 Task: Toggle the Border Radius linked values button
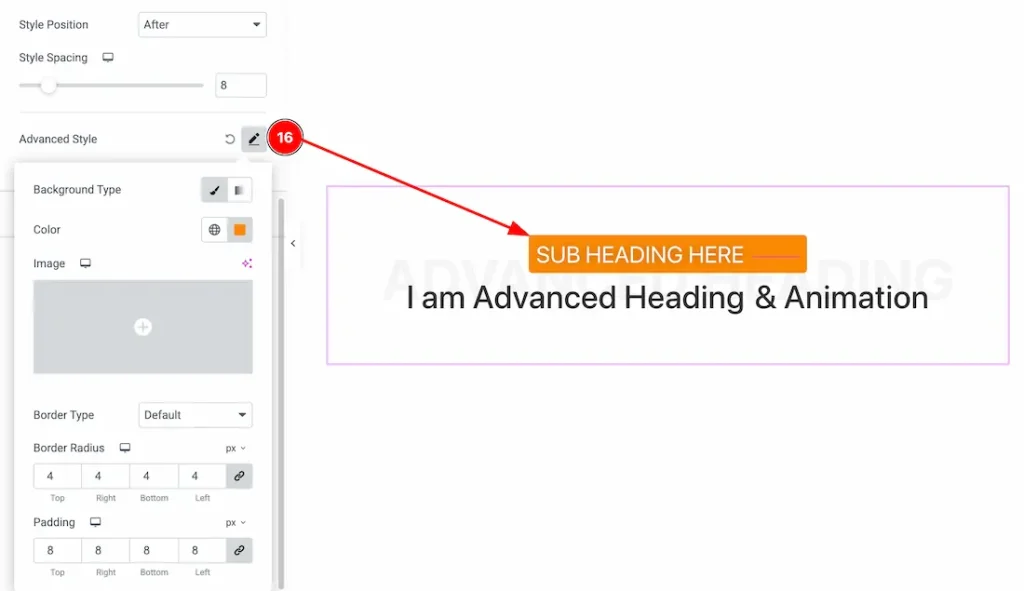tap(239, 476)
